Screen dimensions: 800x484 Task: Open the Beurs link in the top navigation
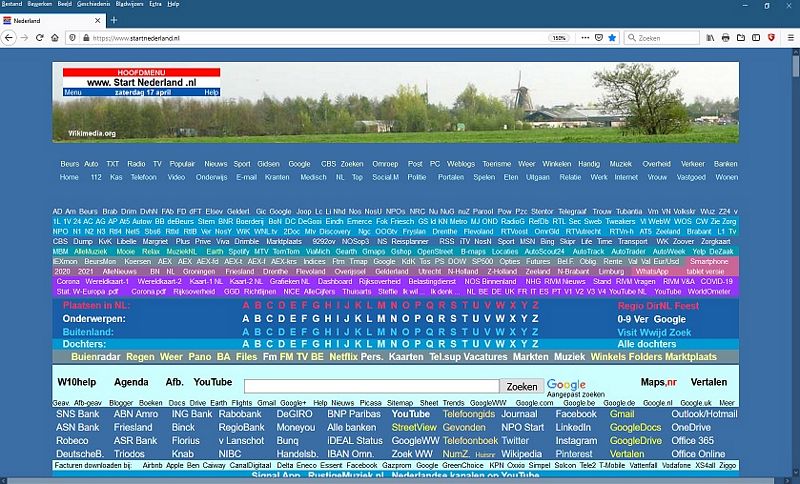[x=69, y=164]
